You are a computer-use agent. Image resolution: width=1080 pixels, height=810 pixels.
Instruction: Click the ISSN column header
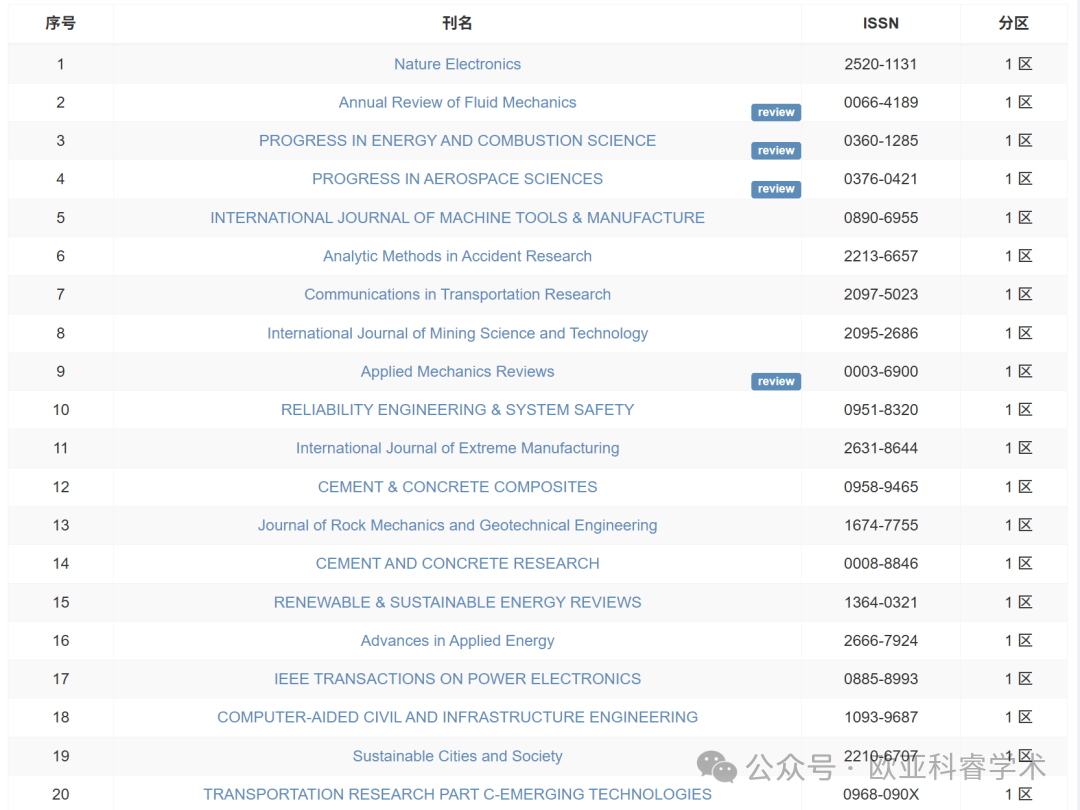[881, 23]
